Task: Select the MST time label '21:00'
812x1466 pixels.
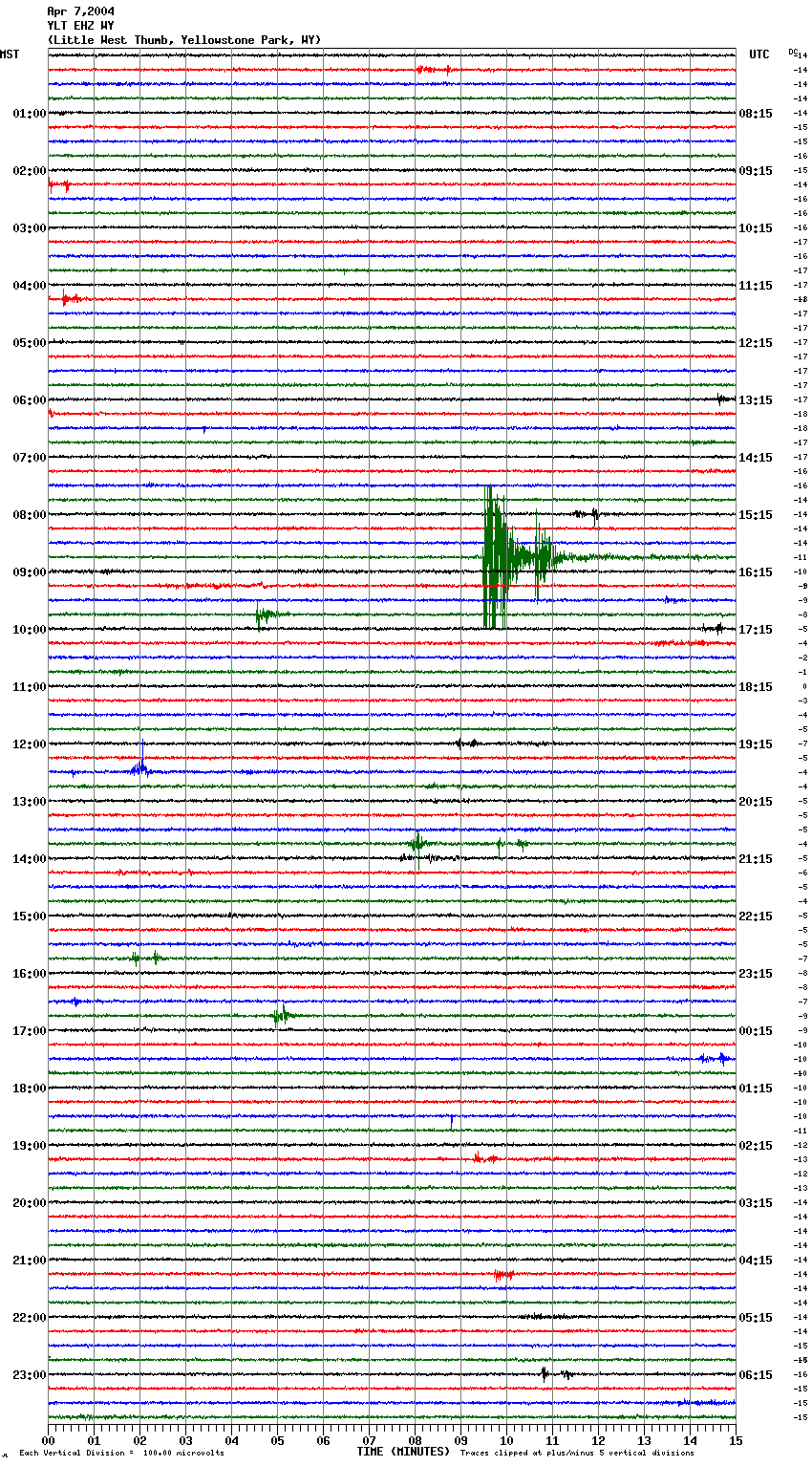Action: [x=30, y=1261]
